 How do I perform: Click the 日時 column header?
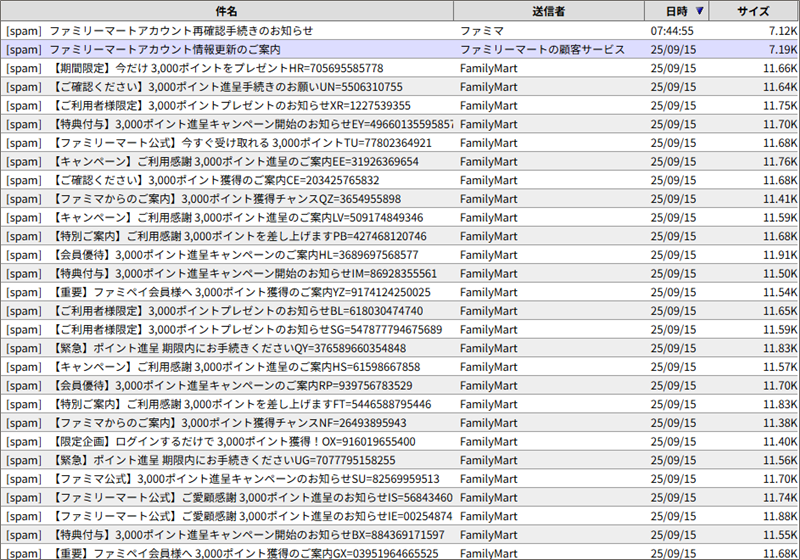pos(677,11)
